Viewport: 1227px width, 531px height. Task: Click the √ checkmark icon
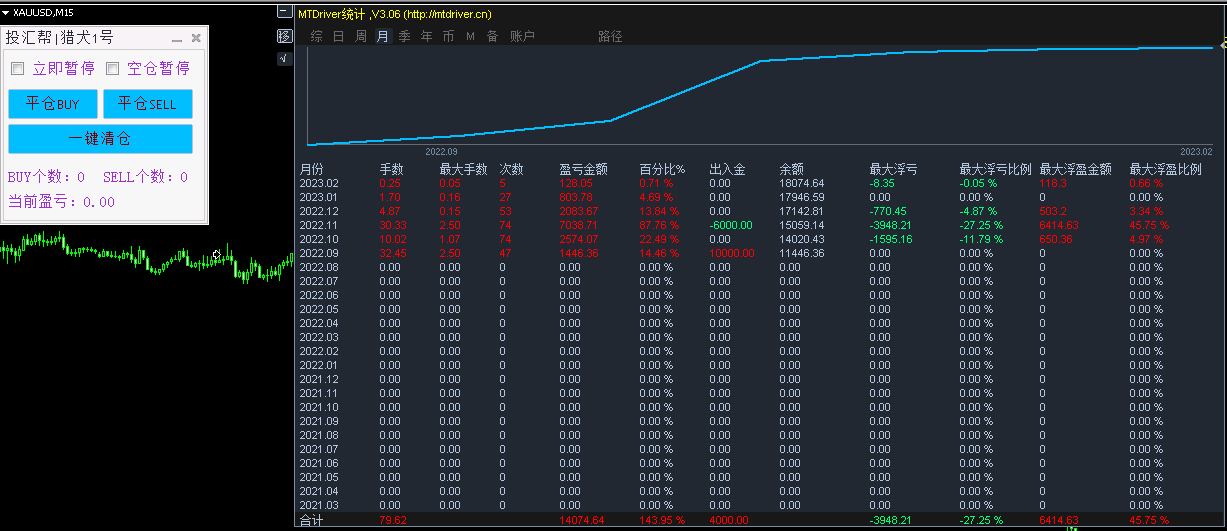[x=285, y=59]
